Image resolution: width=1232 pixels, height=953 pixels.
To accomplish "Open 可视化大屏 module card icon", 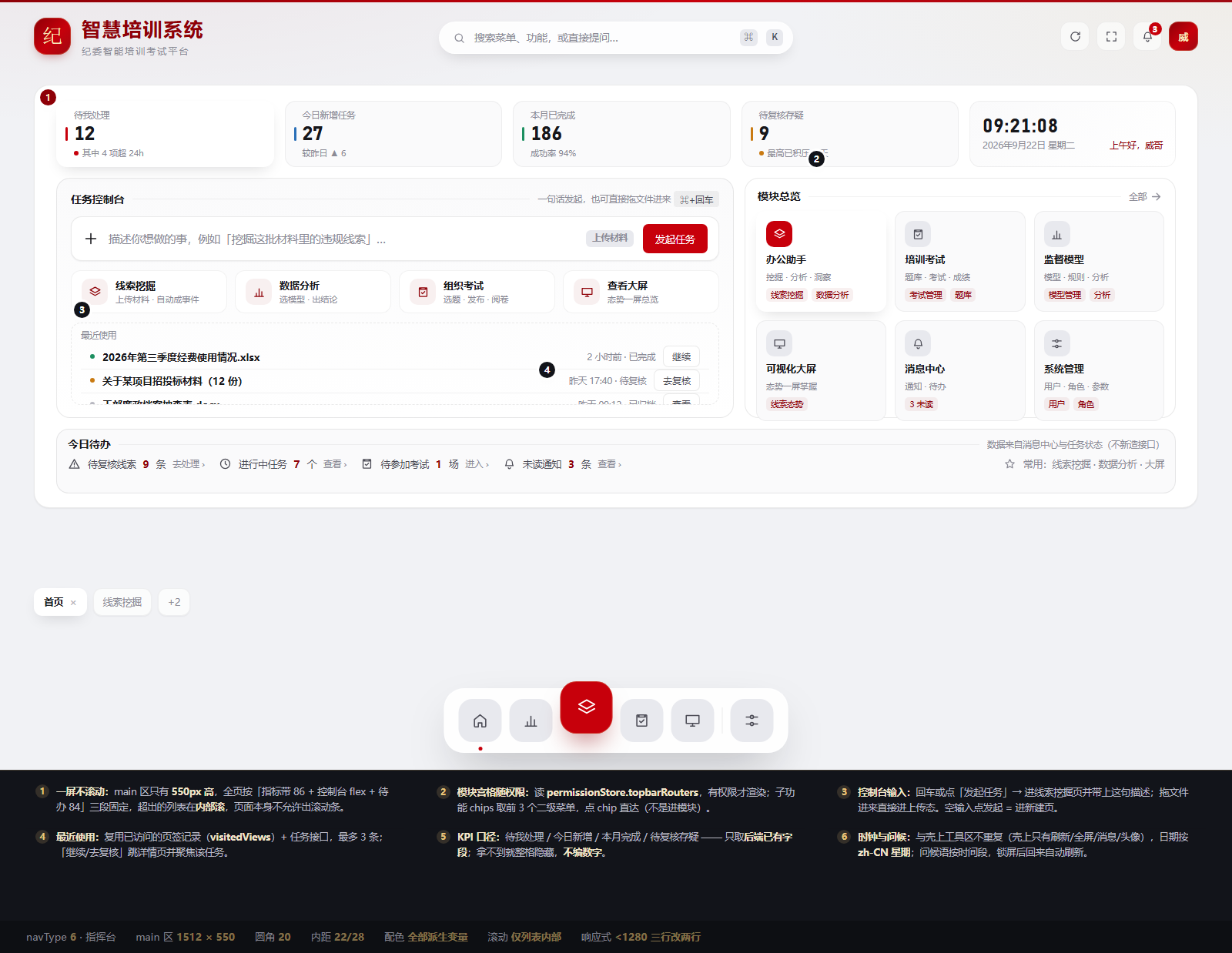I will 779,343.
